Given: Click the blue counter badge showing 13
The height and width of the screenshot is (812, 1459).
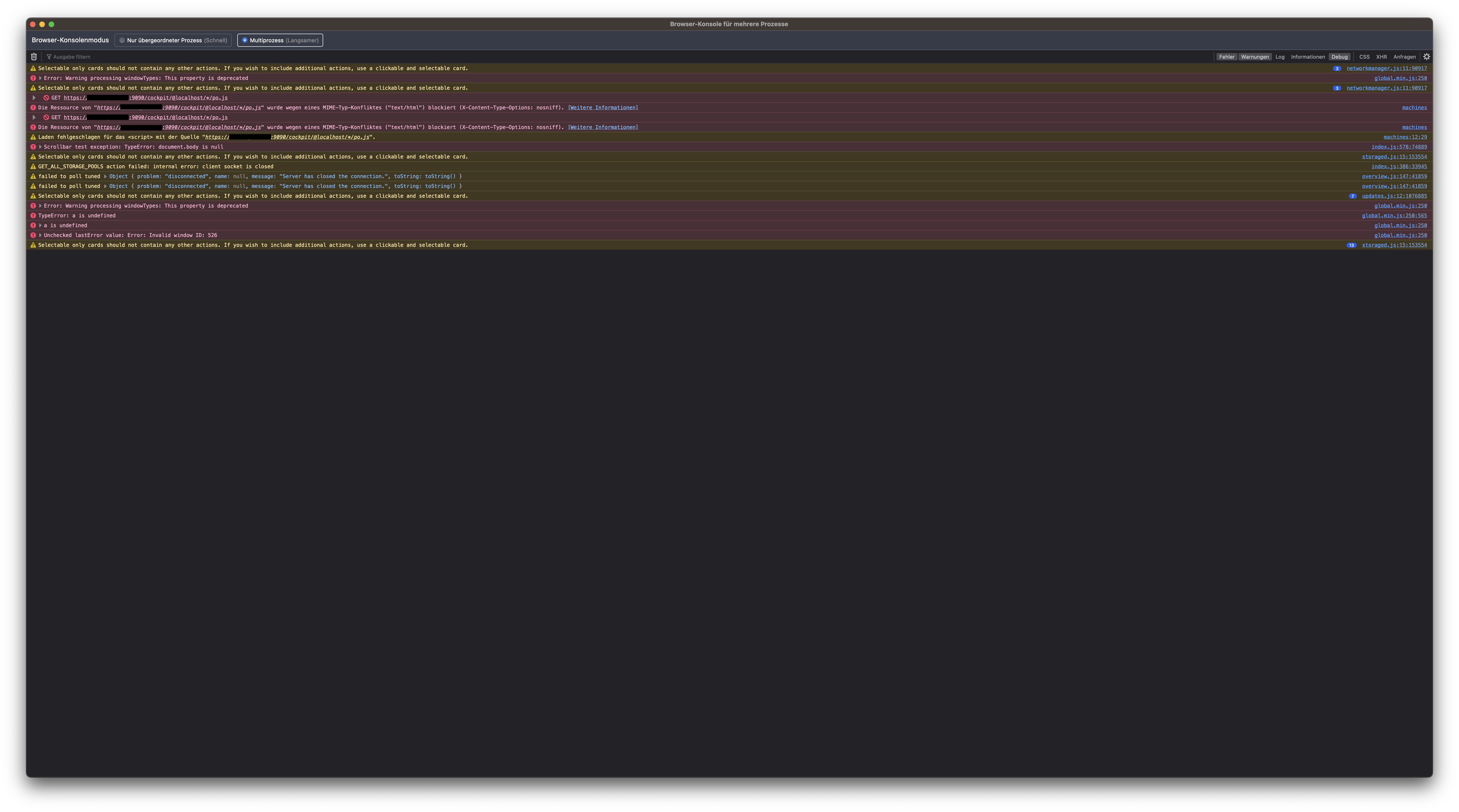Looking at the screenshot, I should tap(1352, 245).
